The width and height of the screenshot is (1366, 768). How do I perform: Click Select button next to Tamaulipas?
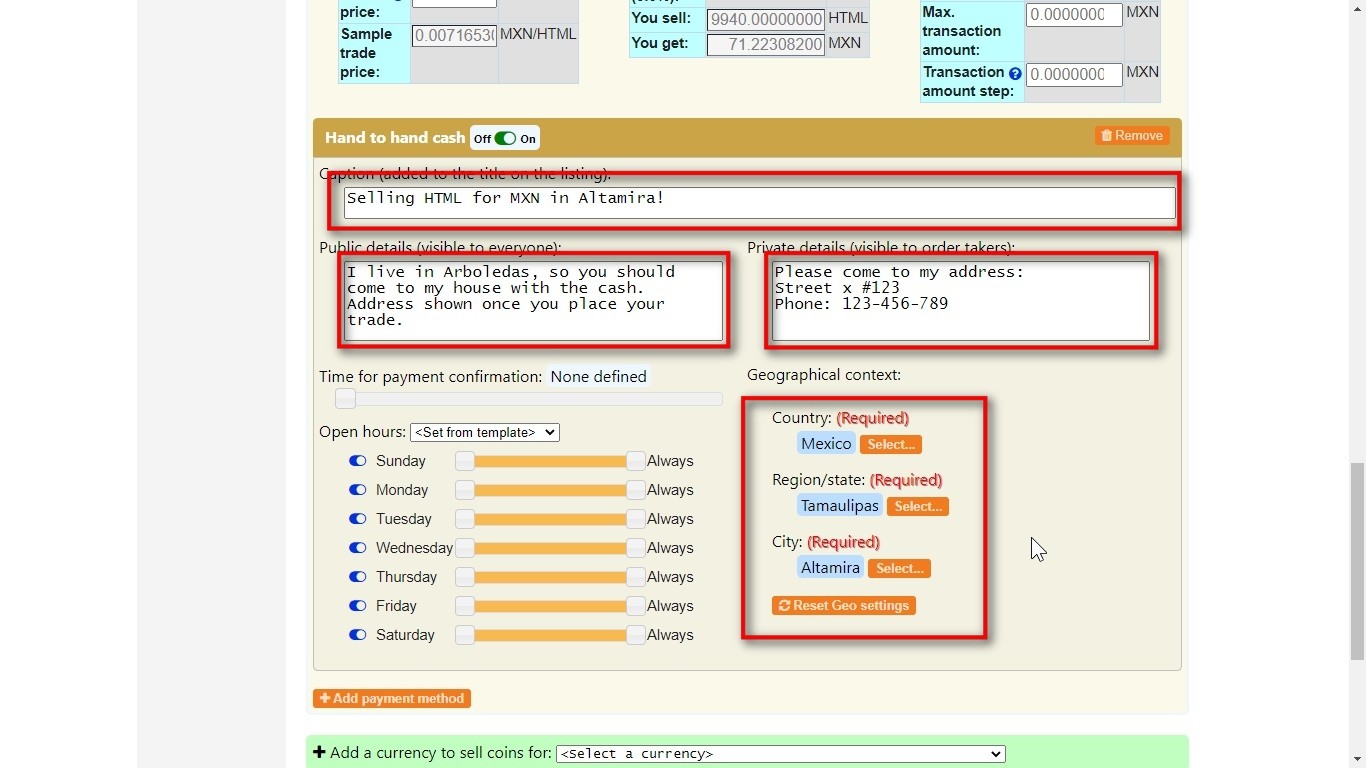(x=917, y=507)
